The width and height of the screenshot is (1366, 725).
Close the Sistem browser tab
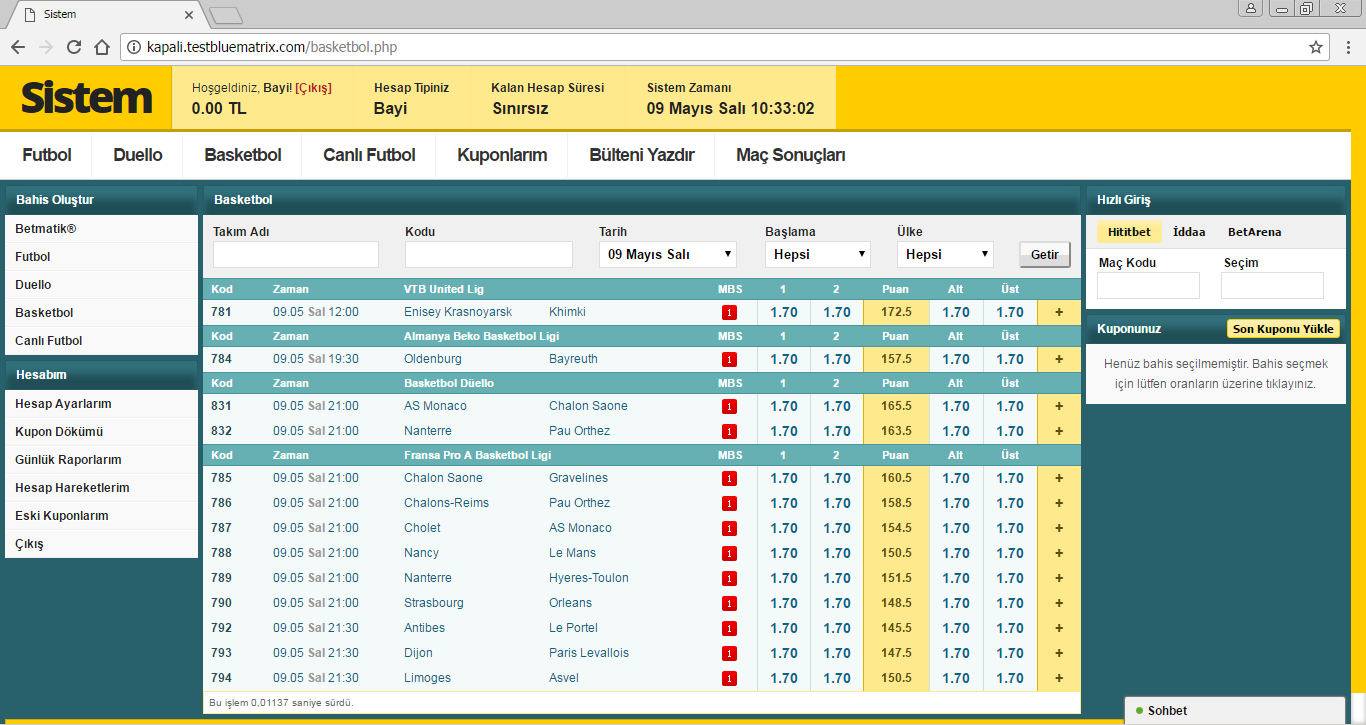pyautogui.click(x=189, y=15)
